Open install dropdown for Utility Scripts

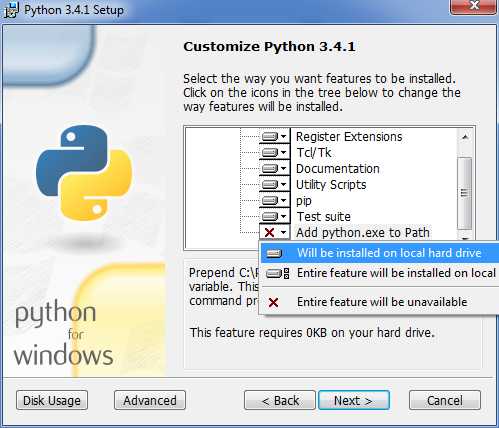tap(275, 184)
